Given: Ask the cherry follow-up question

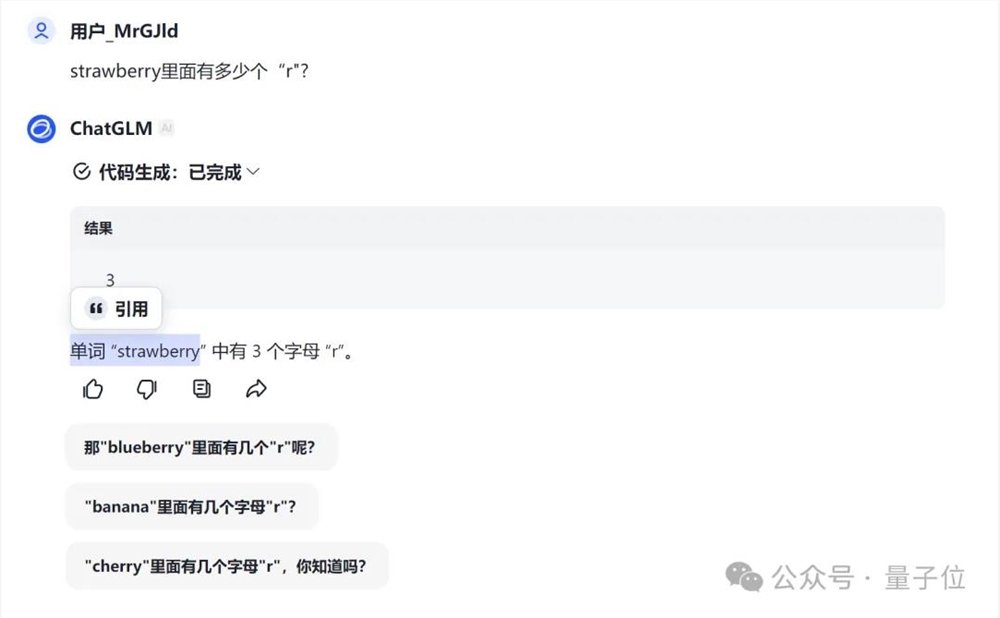Looking at the screenshot, I should (x=226, y=565).
